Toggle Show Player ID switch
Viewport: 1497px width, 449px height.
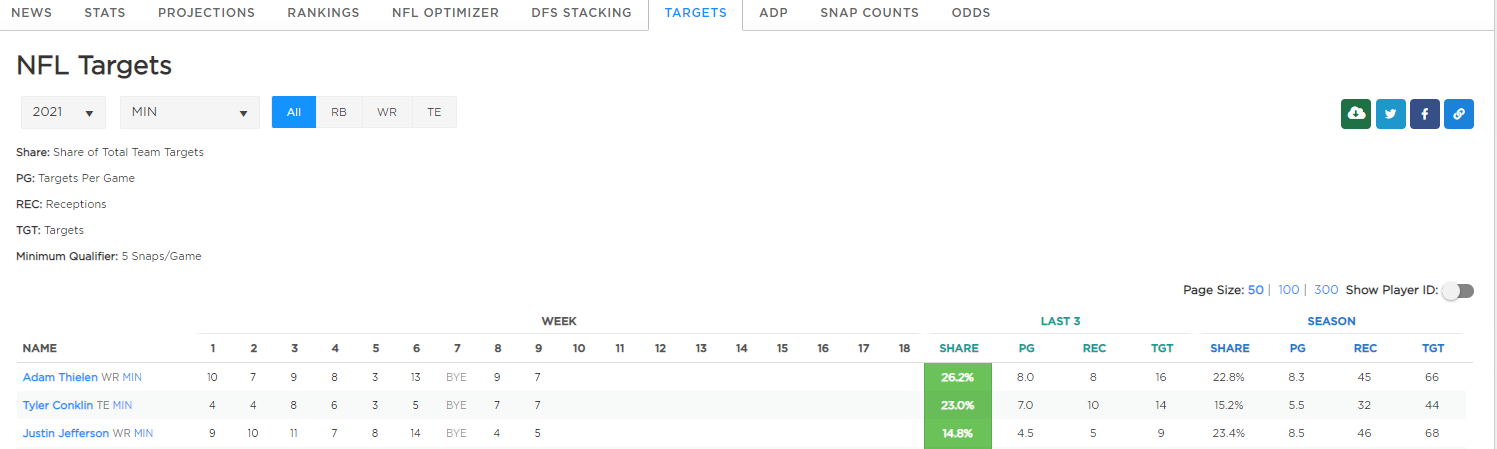1459,291
